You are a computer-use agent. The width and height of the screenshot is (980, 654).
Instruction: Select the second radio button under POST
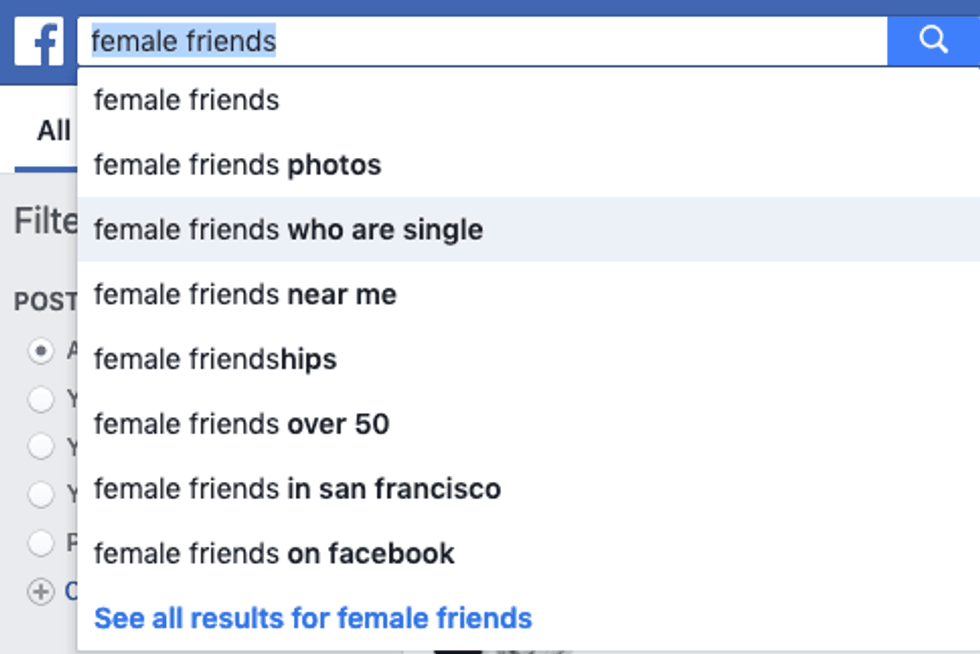point(41,399)
